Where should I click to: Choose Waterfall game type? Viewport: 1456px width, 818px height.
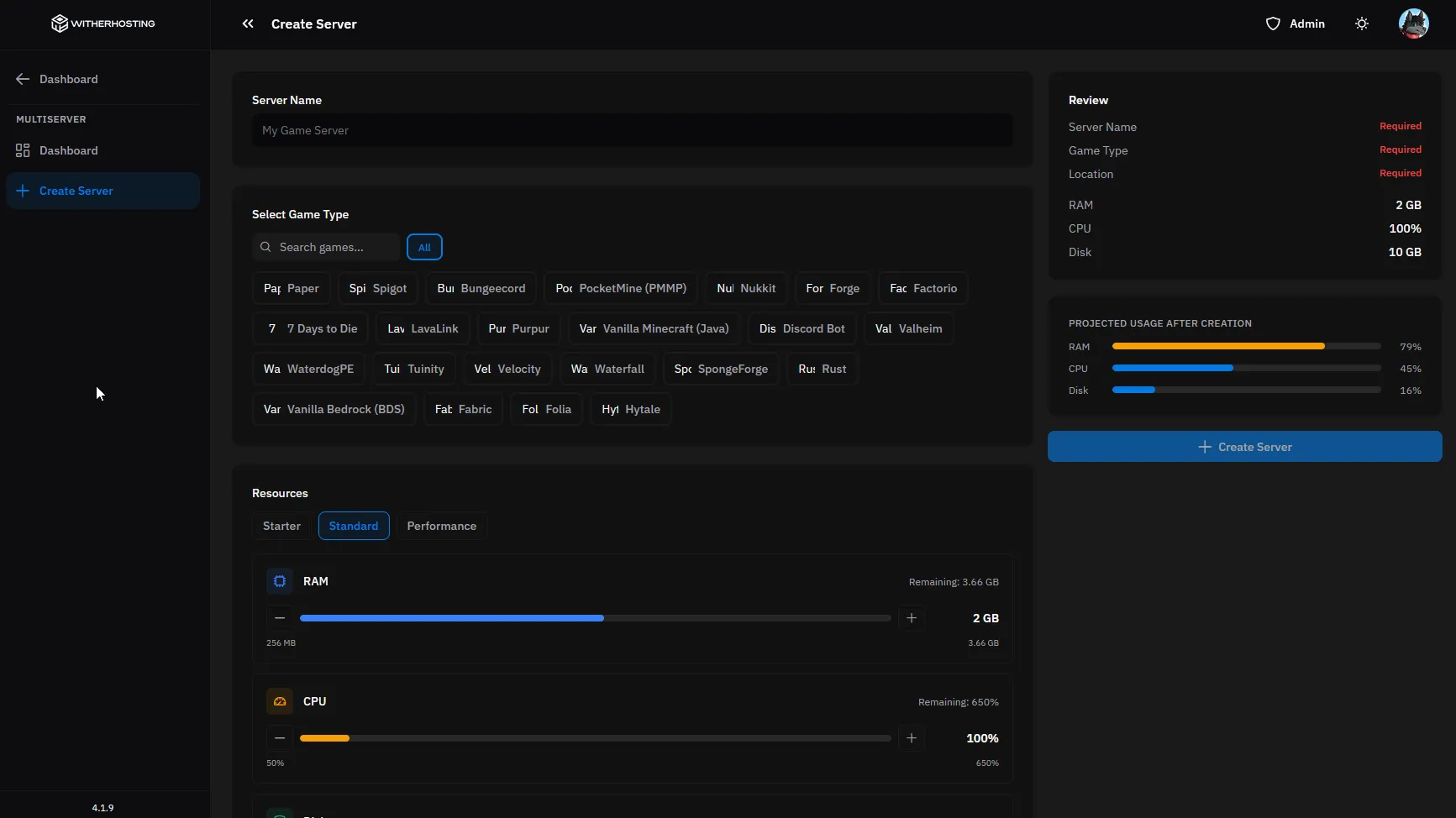coord(607,369)
